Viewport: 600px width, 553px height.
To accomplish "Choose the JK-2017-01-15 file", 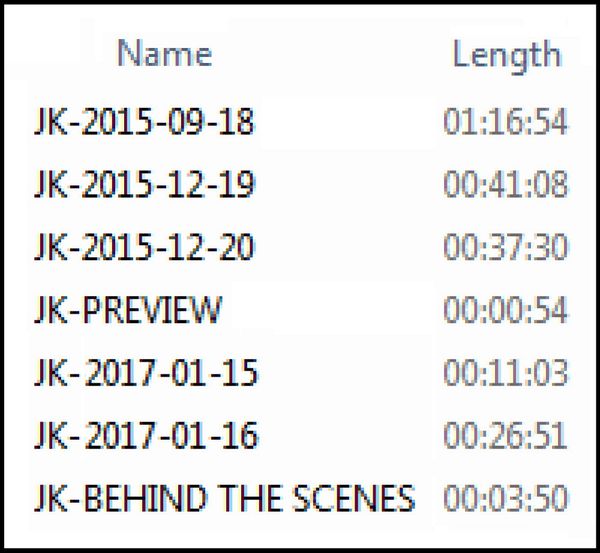I will 146,372.
